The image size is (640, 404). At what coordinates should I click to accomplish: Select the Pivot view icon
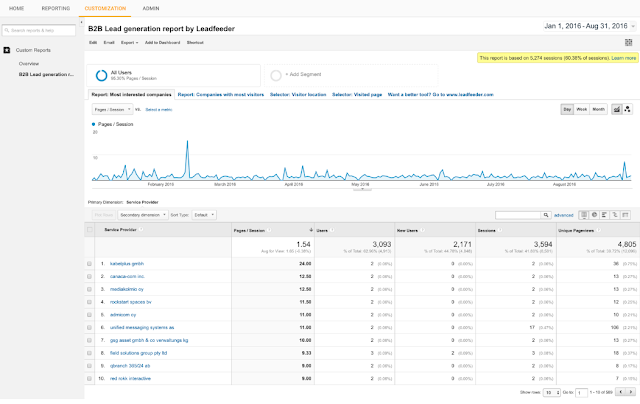[625, 215]
